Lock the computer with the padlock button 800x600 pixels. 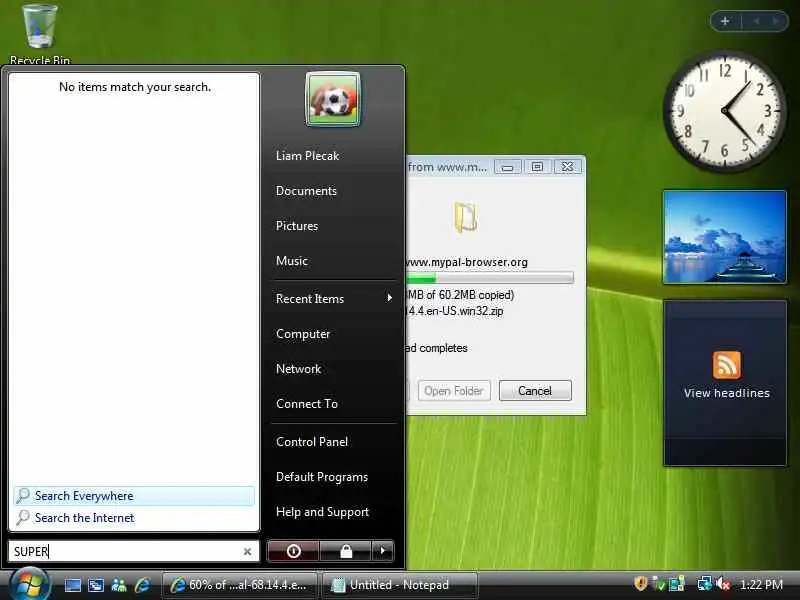(346, 551)
